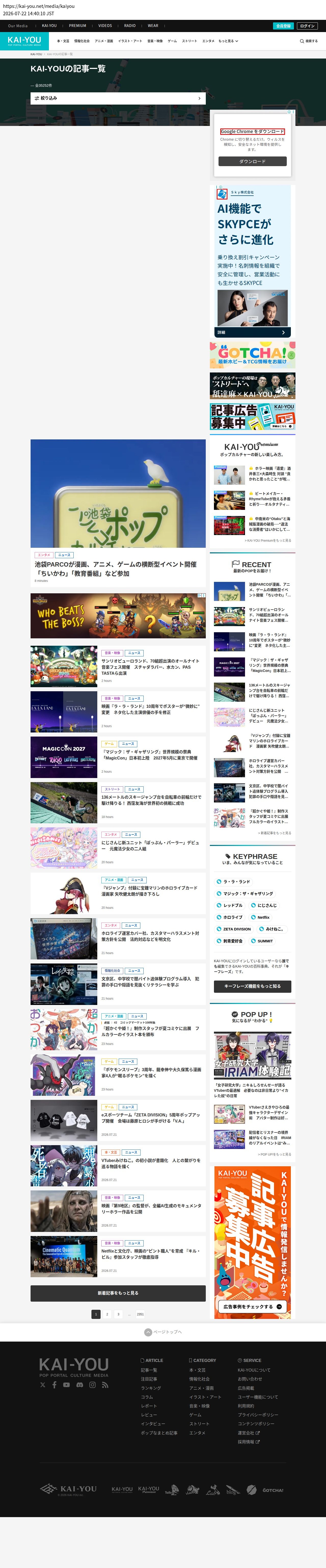Open the Who Beats The Boss ad banner
This screenshot has width=326, height=1568.
(x=118, y=616)
